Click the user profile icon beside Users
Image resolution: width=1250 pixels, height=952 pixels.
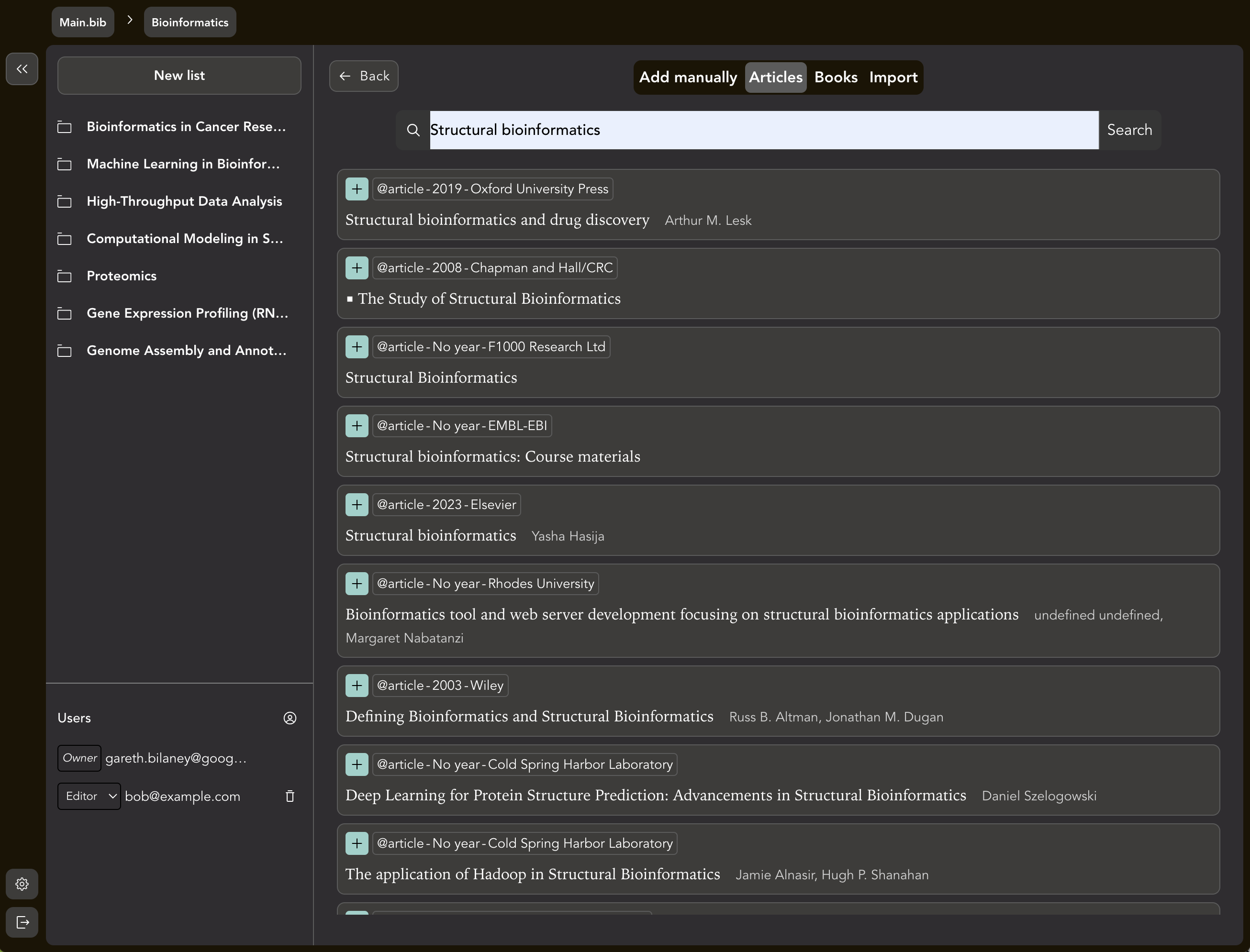tap(290, 718)
